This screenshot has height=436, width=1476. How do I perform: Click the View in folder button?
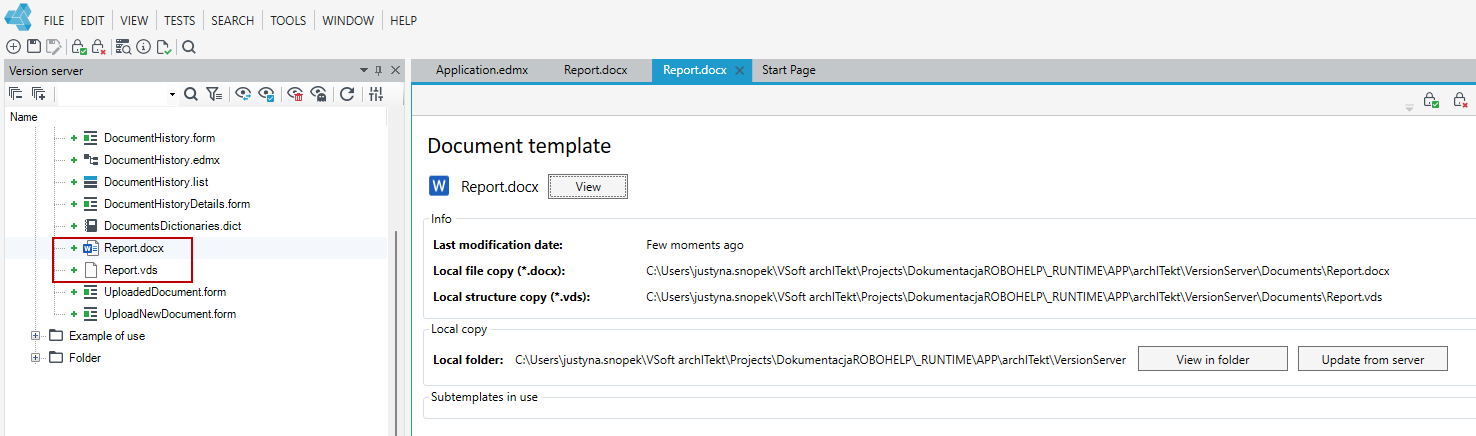click(x=1213, y=359)
